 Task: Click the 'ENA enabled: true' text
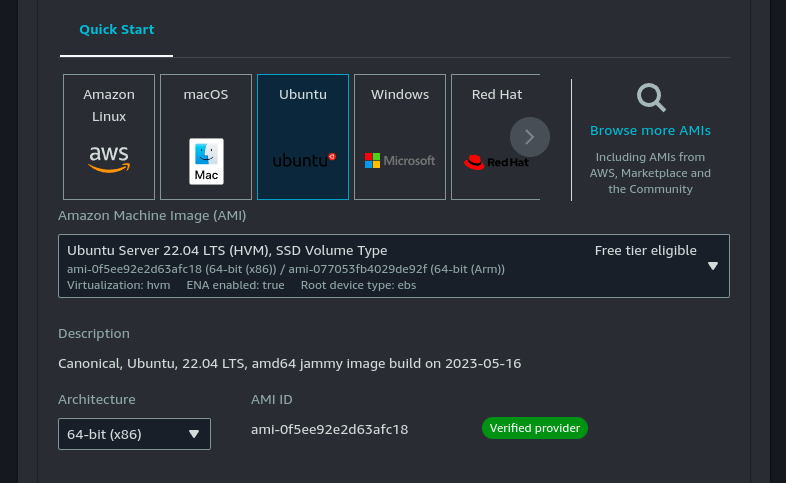236,285
